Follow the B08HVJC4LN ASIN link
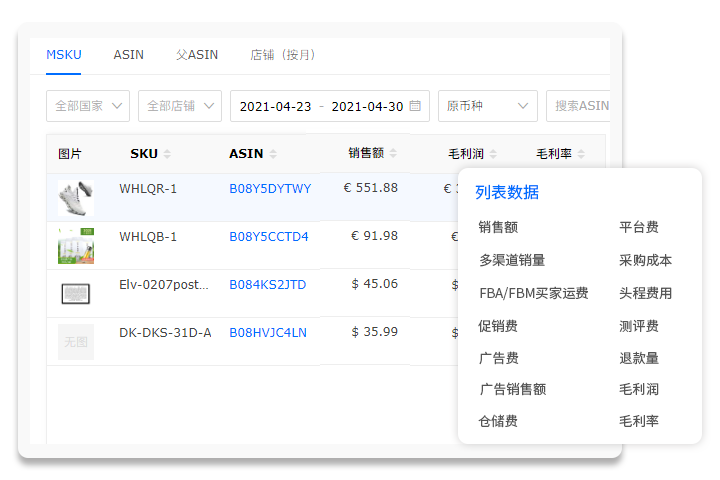This screenshot has height=480, width=720. coord(268,332)
